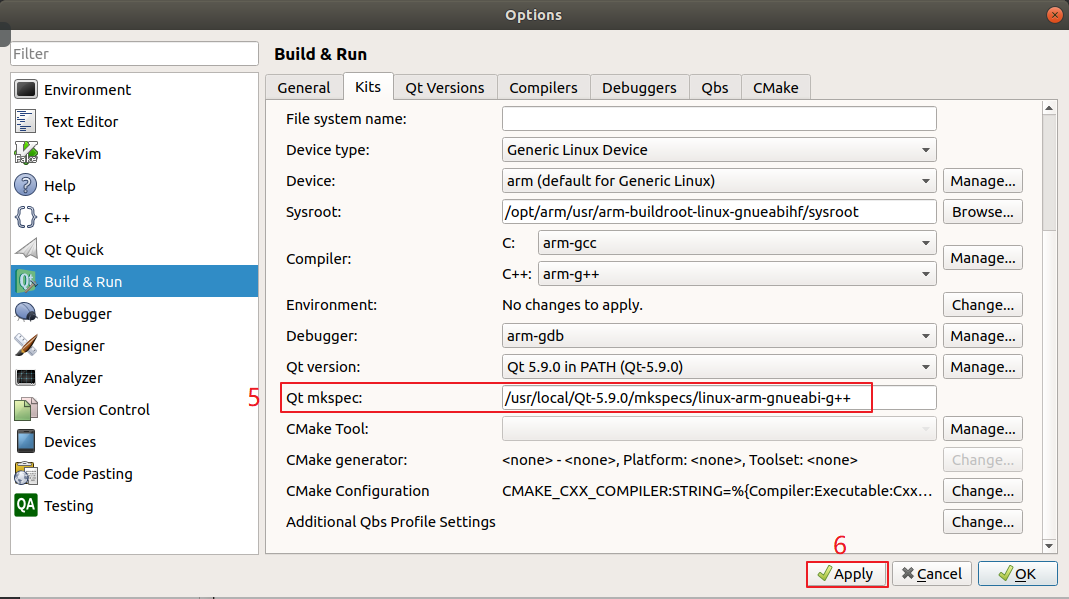This screenshot has height=599, width=1069.
Task: Select the FakeVim icon in sidebar
Action: 26,153
